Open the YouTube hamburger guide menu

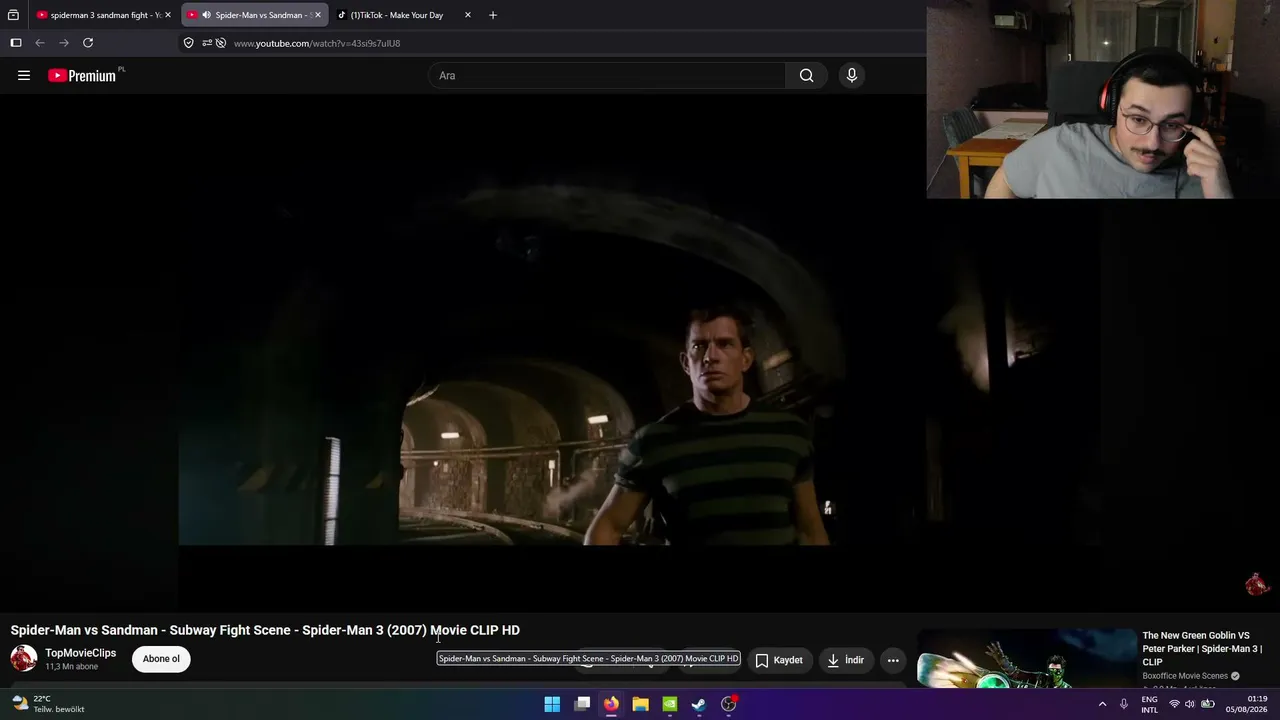24,75
